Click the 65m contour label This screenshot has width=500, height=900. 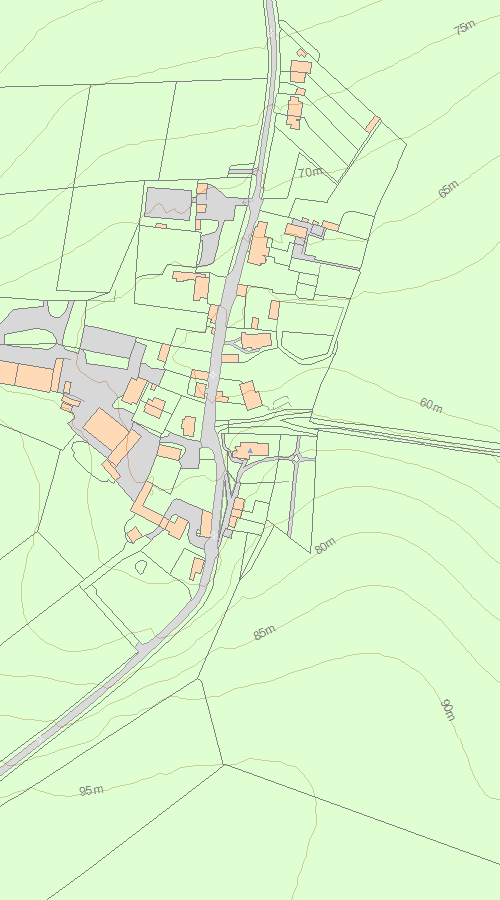pos(448,189)
